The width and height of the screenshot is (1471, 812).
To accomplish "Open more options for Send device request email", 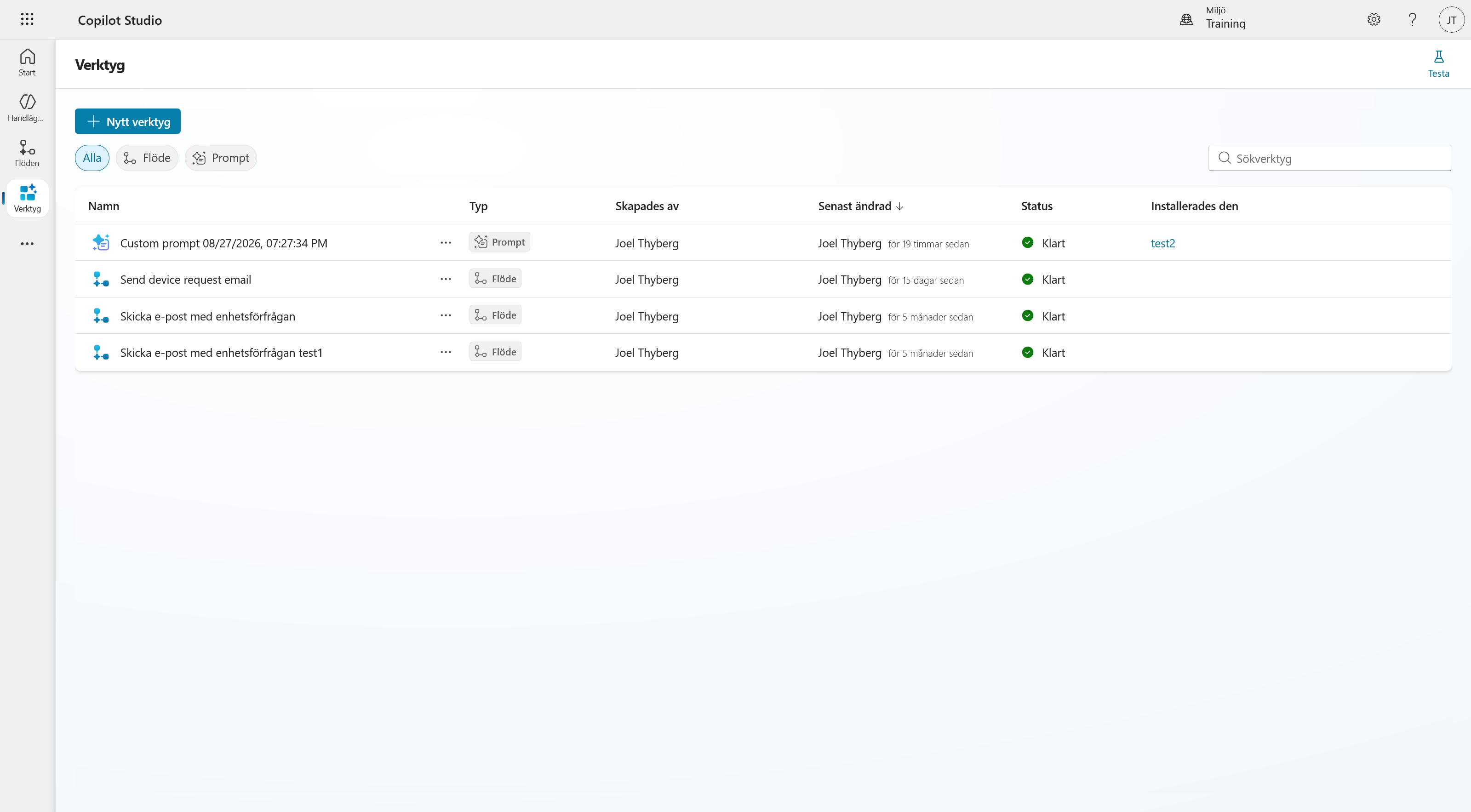I will (x=446, y=279).
